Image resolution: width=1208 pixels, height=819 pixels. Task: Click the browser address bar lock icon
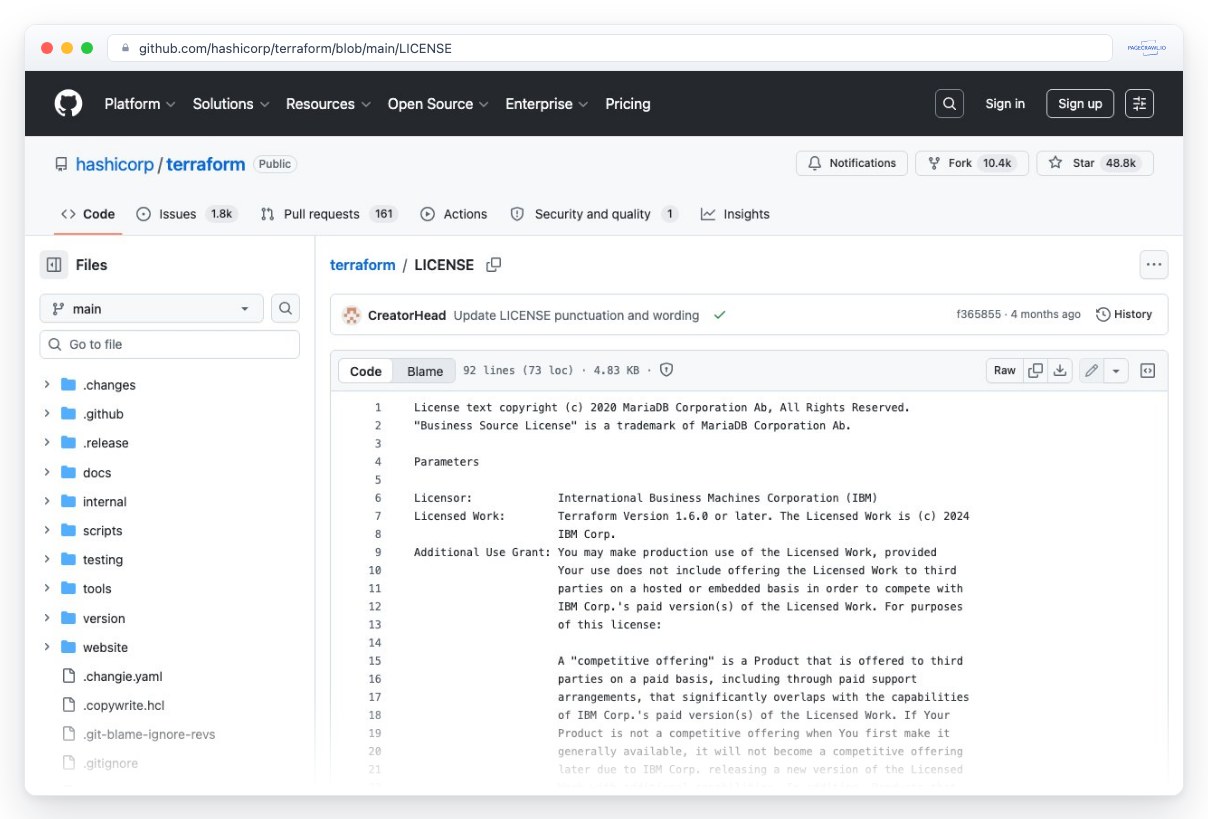tap(125, 48)
